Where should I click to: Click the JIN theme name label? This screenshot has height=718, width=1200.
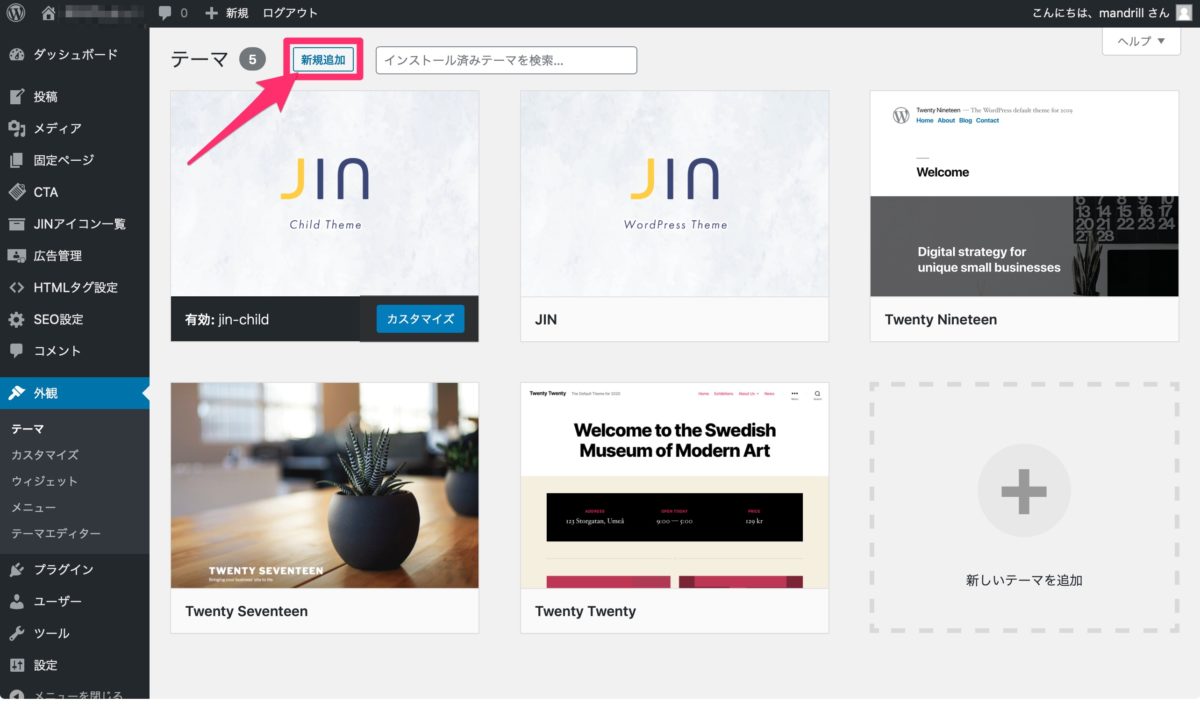pyautogui.click(x=546, y=320)
